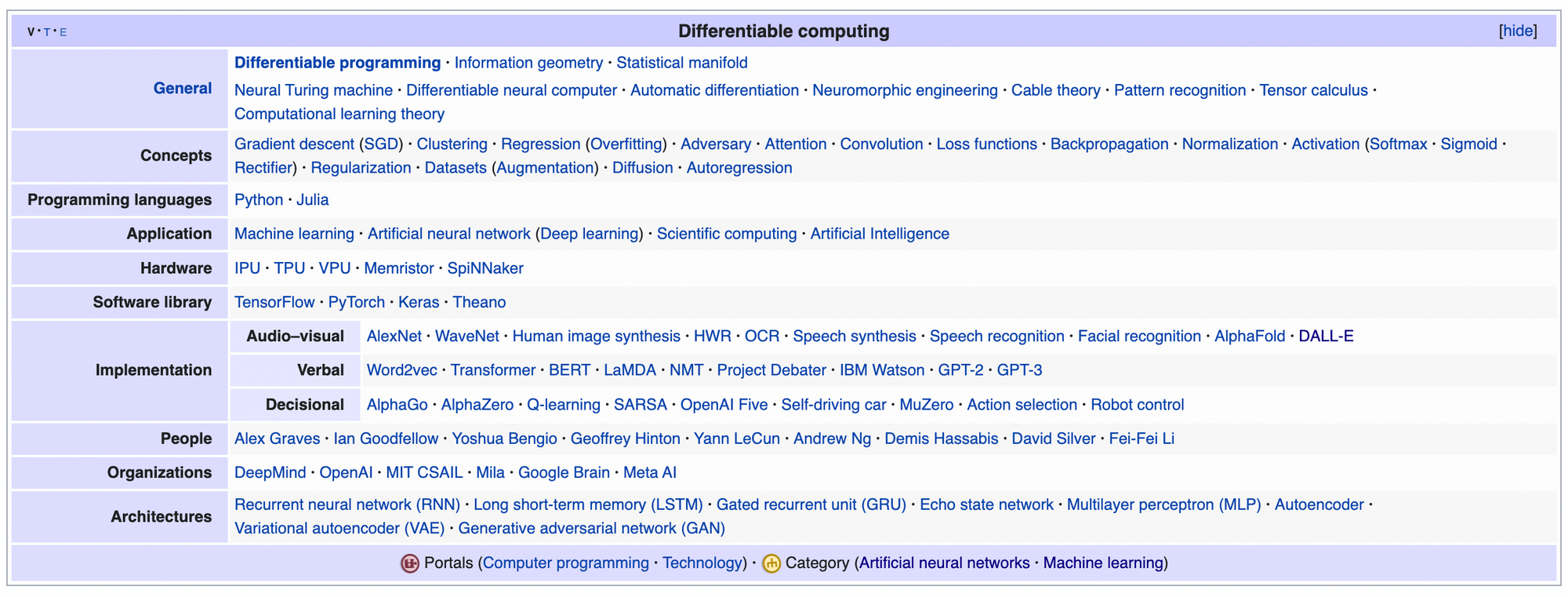Open the Computer programming portal link
Image resolution: width=1568 pixels, height=597 pixels.
tap(565, 563)
